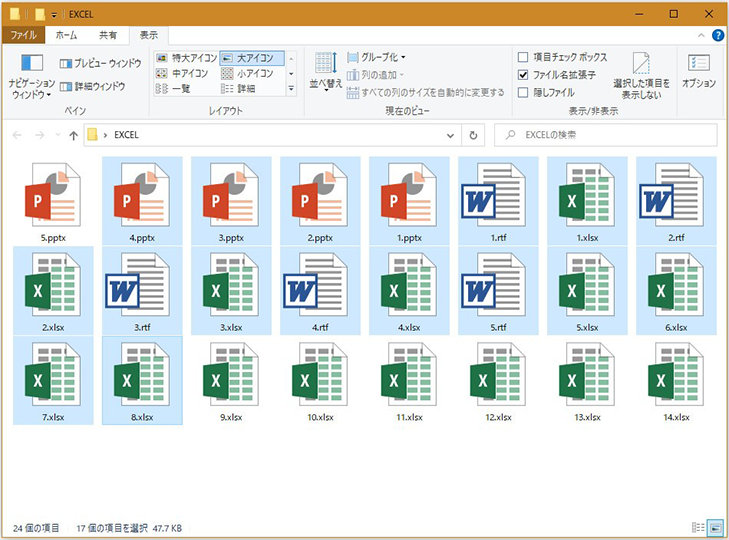Switch to details view in status bar

(x=698, y=527)
